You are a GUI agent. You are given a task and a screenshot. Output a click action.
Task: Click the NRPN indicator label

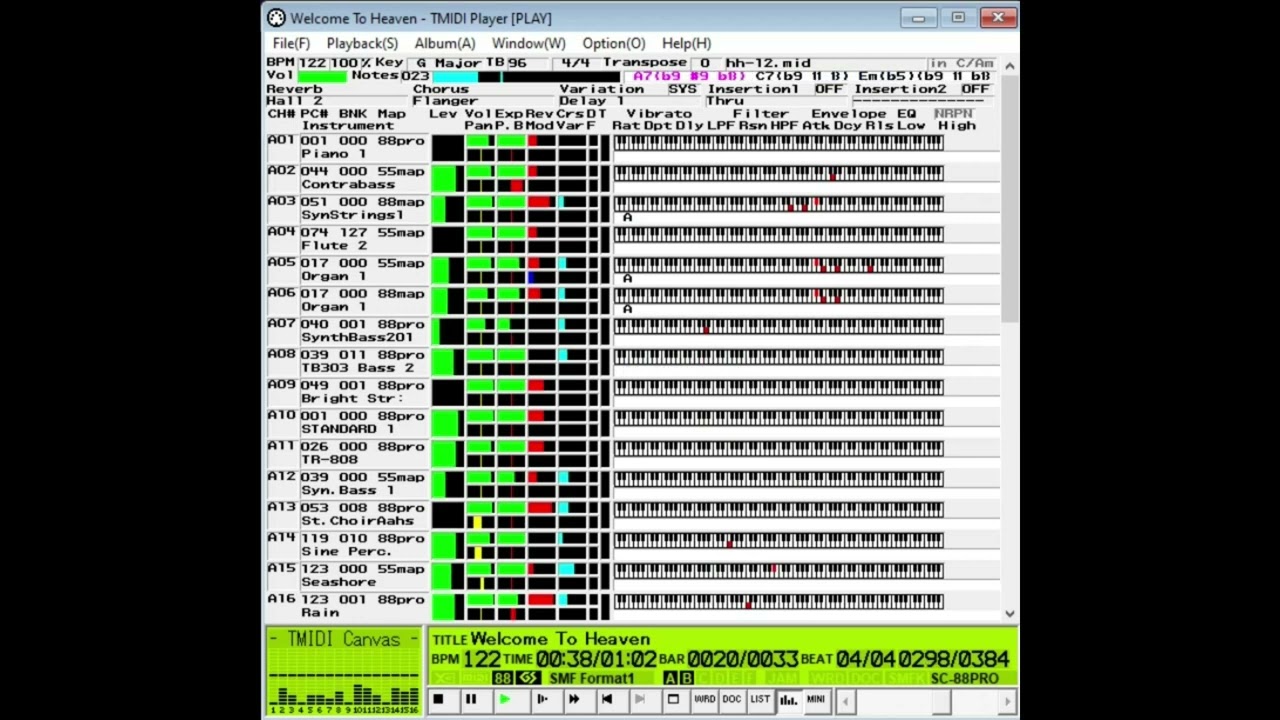[954, 114]
